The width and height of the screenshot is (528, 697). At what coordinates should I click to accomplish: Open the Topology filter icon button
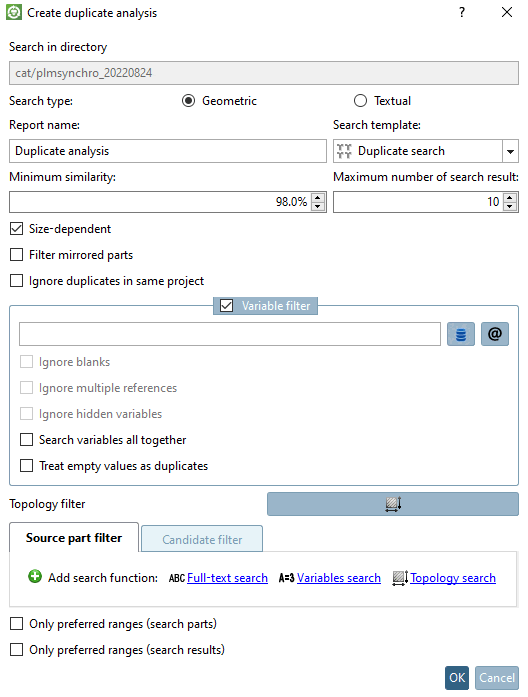[x=393, y=504]
